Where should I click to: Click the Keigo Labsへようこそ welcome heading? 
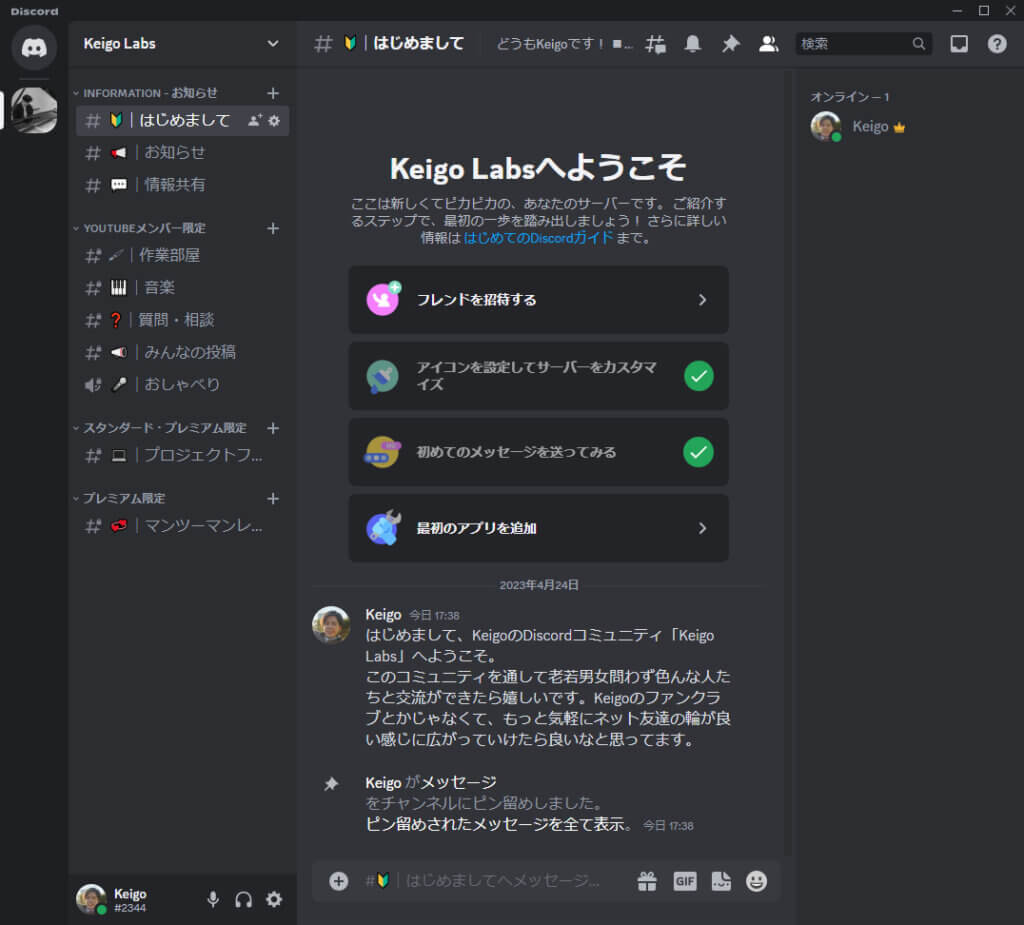click(538, 168)
